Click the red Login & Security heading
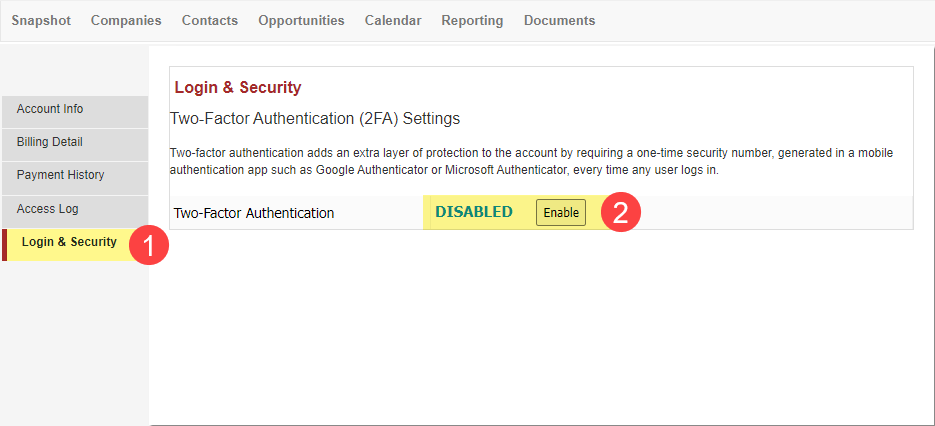Image resolution: width=935 pixels, height=426 pixels. [x=238, y=88]
